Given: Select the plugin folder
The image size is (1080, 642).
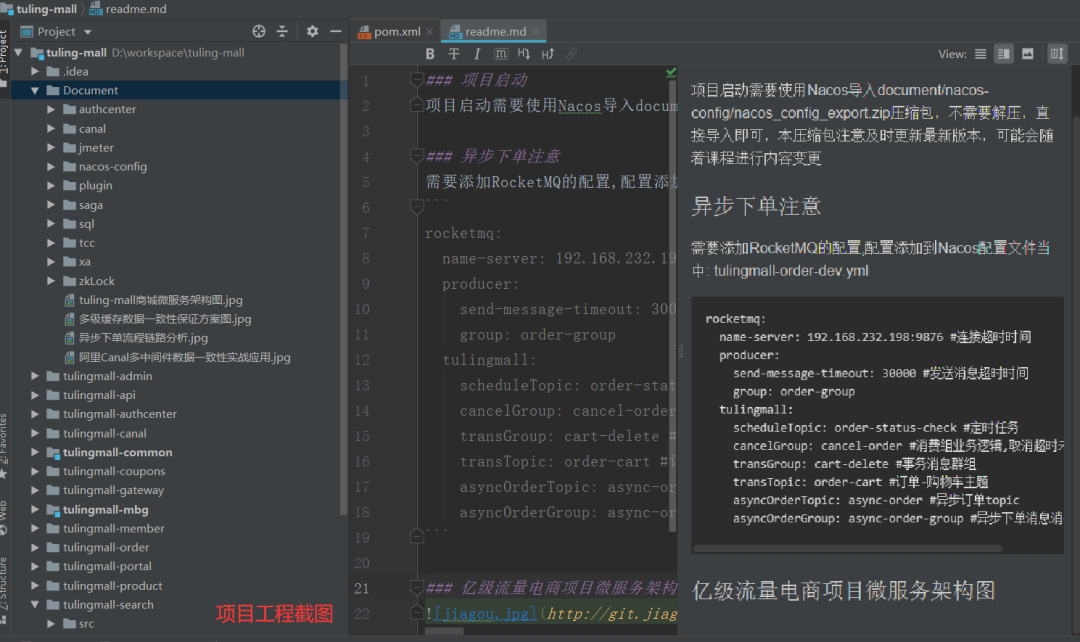Looking at the screenshot, I should [x=95, y=185].
